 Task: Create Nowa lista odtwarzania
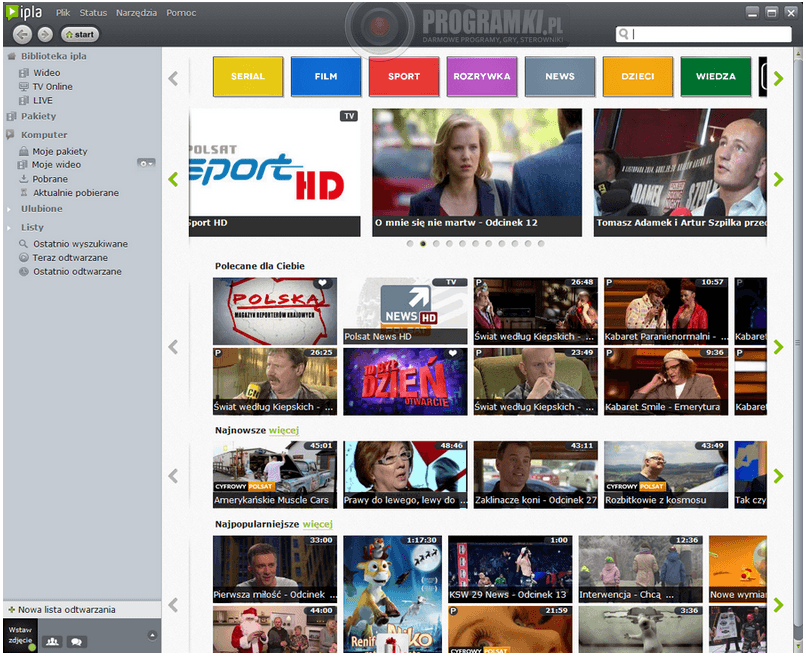(66, 610)
